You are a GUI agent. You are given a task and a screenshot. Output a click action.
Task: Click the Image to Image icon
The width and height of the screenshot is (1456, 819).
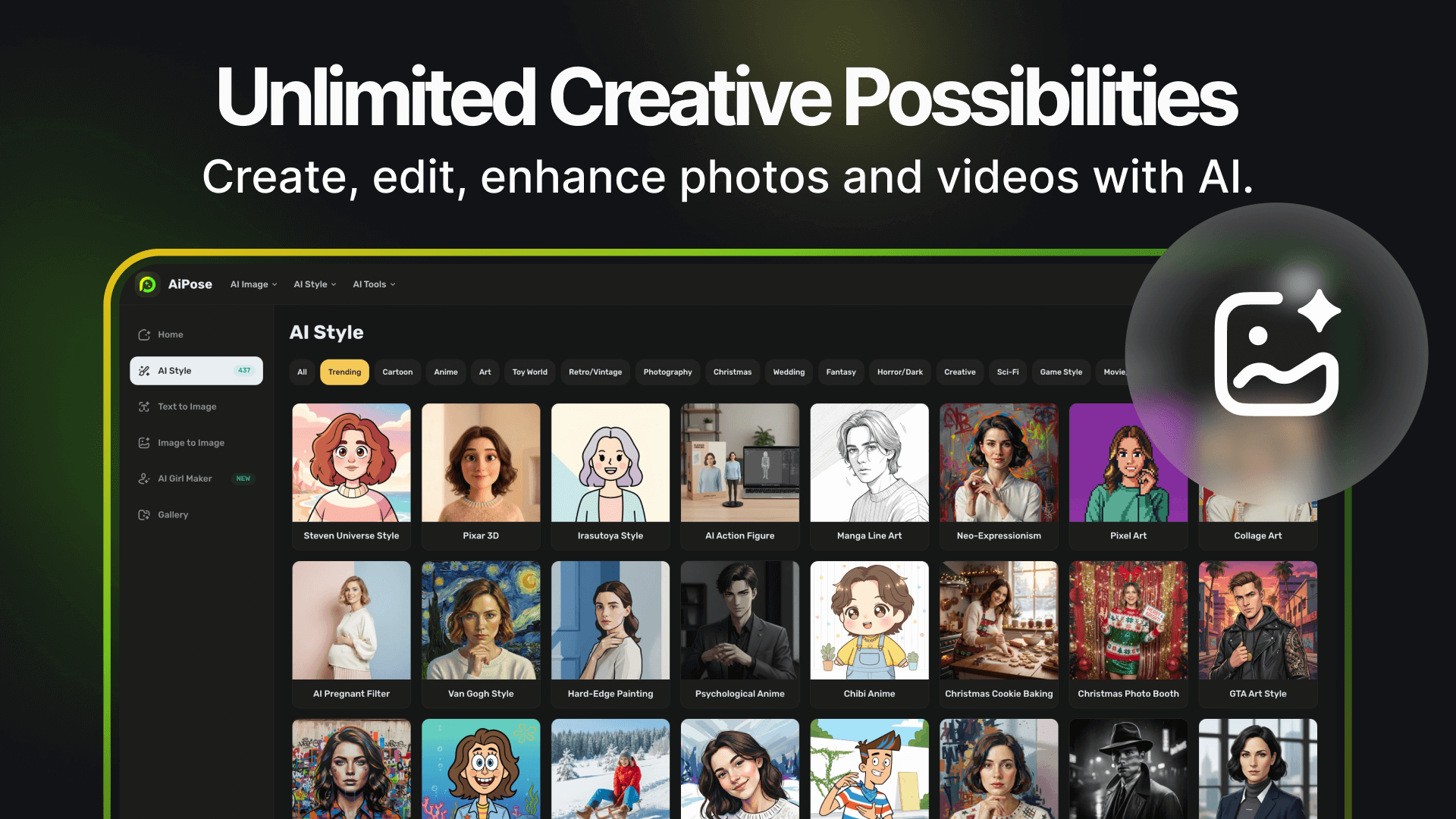(x=144, y=443)
